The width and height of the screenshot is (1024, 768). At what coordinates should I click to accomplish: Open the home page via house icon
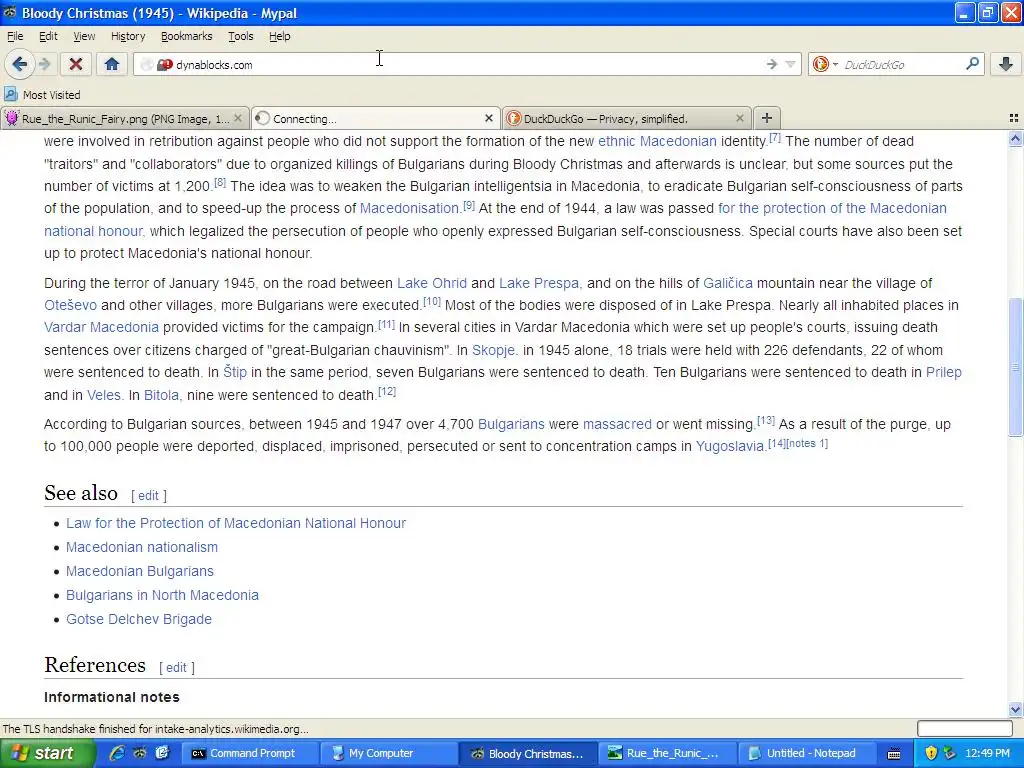(112, 64)
